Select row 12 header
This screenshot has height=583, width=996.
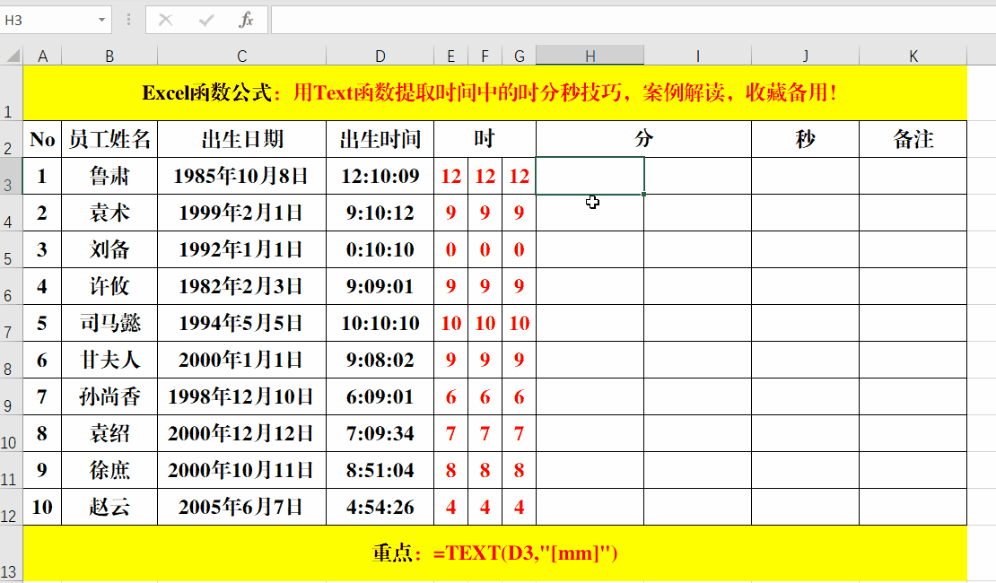point(11,507)
